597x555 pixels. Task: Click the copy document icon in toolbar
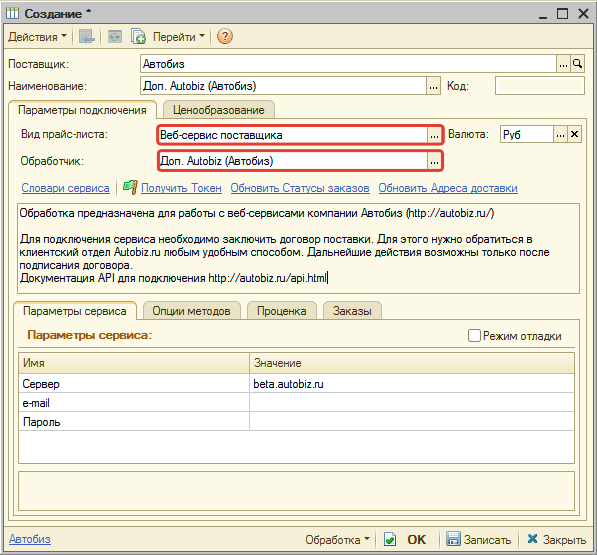click(138, 37)
